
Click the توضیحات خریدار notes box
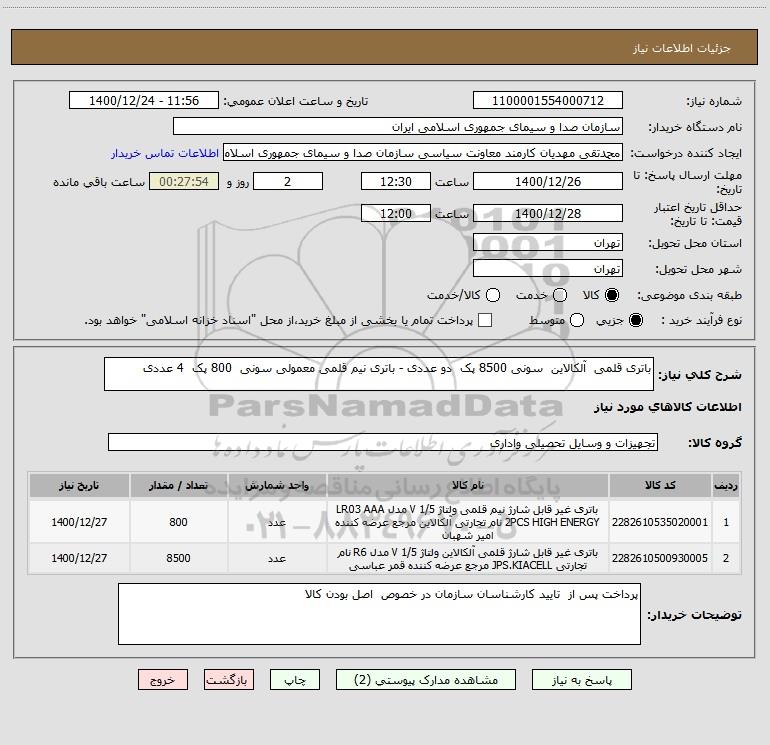pos(379,614)
